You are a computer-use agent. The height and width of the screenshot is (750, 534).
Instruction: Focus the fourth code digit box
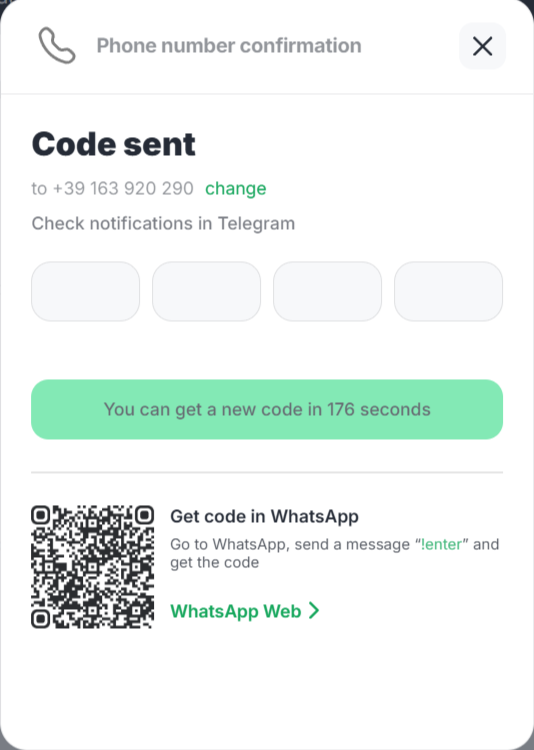(x=448, y=291)
